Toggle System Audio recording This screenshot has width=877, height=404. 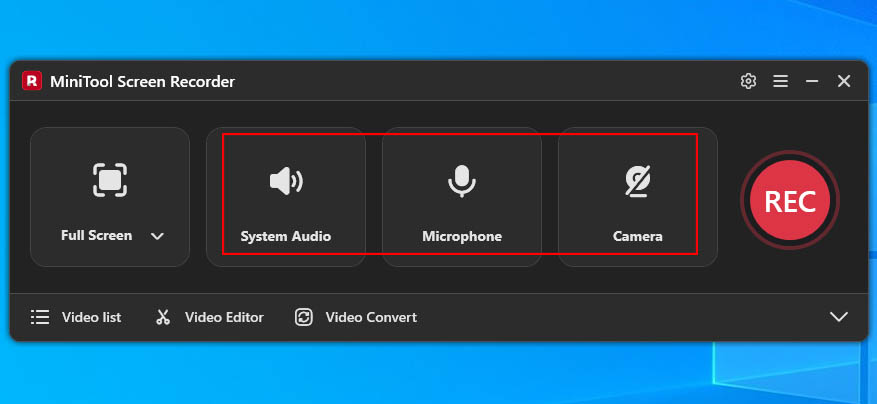click(286, 197)
